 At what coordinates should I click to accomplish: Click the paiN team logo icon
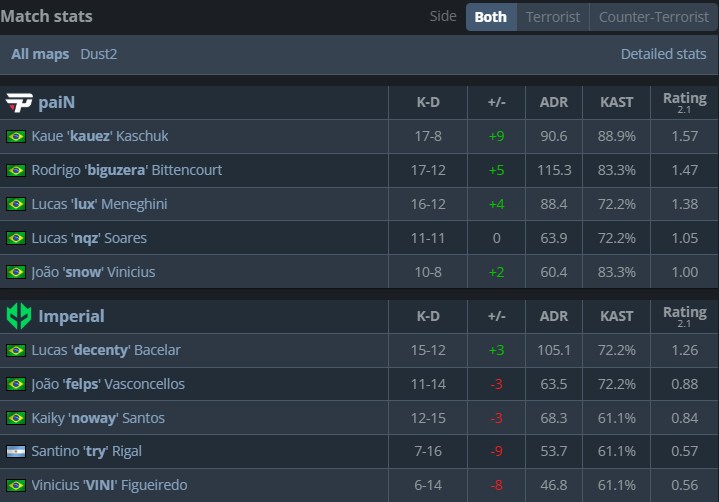(x=19, y=102)
